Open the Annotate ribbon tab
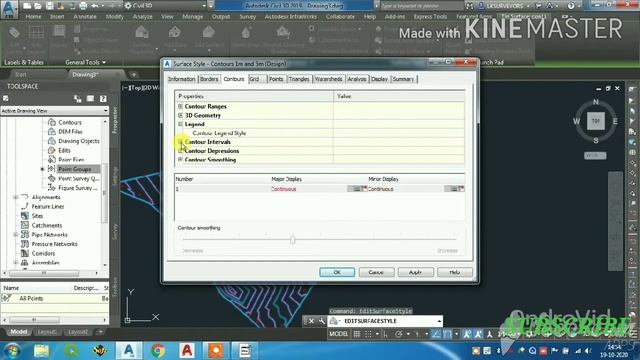640x360 pixels. point(85,17)
